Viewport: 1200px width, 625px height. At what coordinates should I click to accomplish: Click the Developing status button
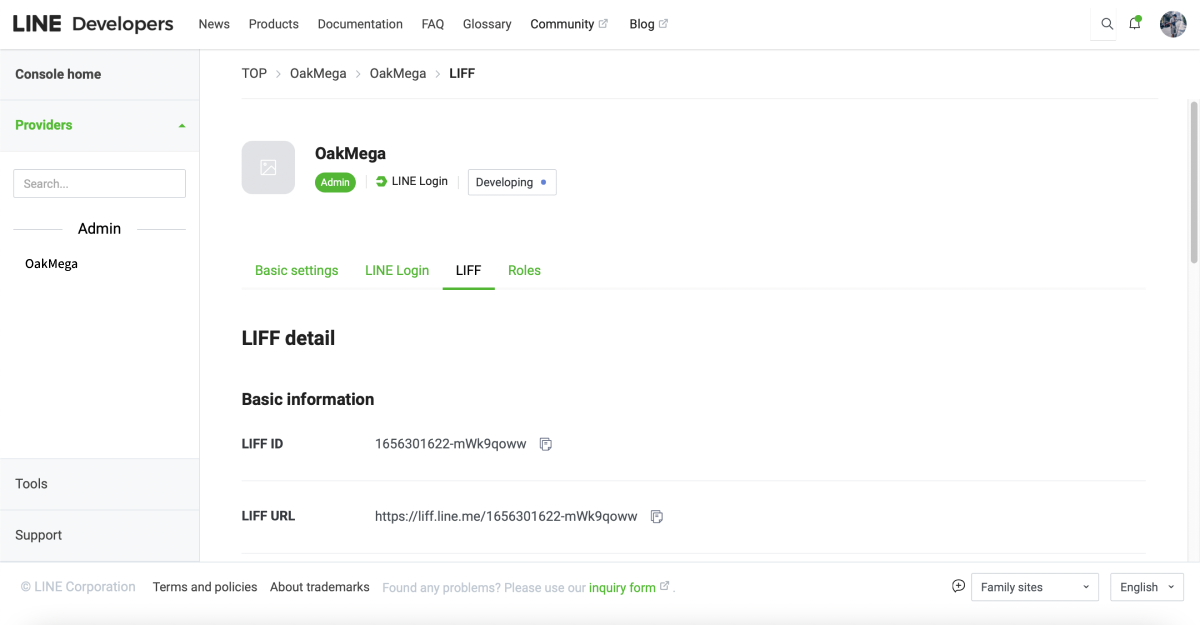pyautogui.click(x=511, y=182)
